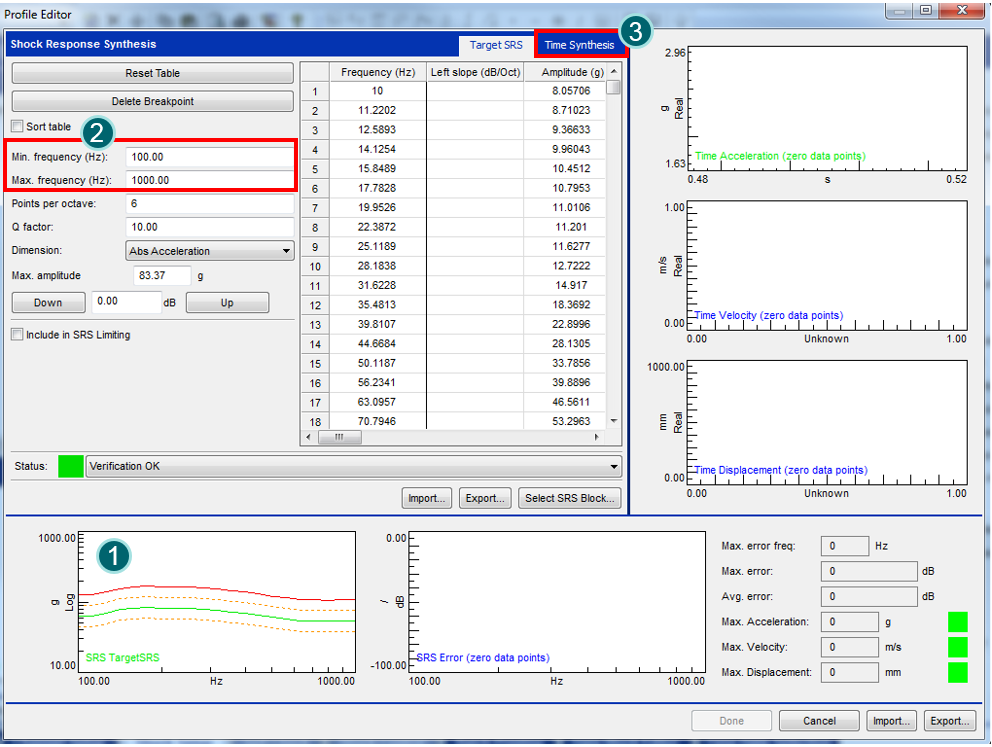Click the Q factor input field

[x=209, y=227]
